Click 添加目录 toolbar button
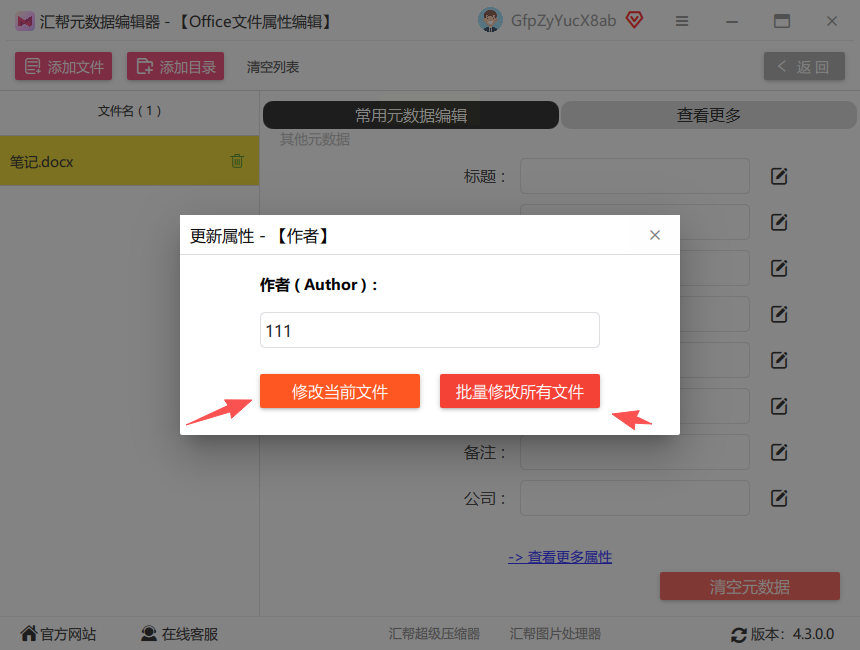This screenshot has width=860, height=650. (x=176, y=66)
